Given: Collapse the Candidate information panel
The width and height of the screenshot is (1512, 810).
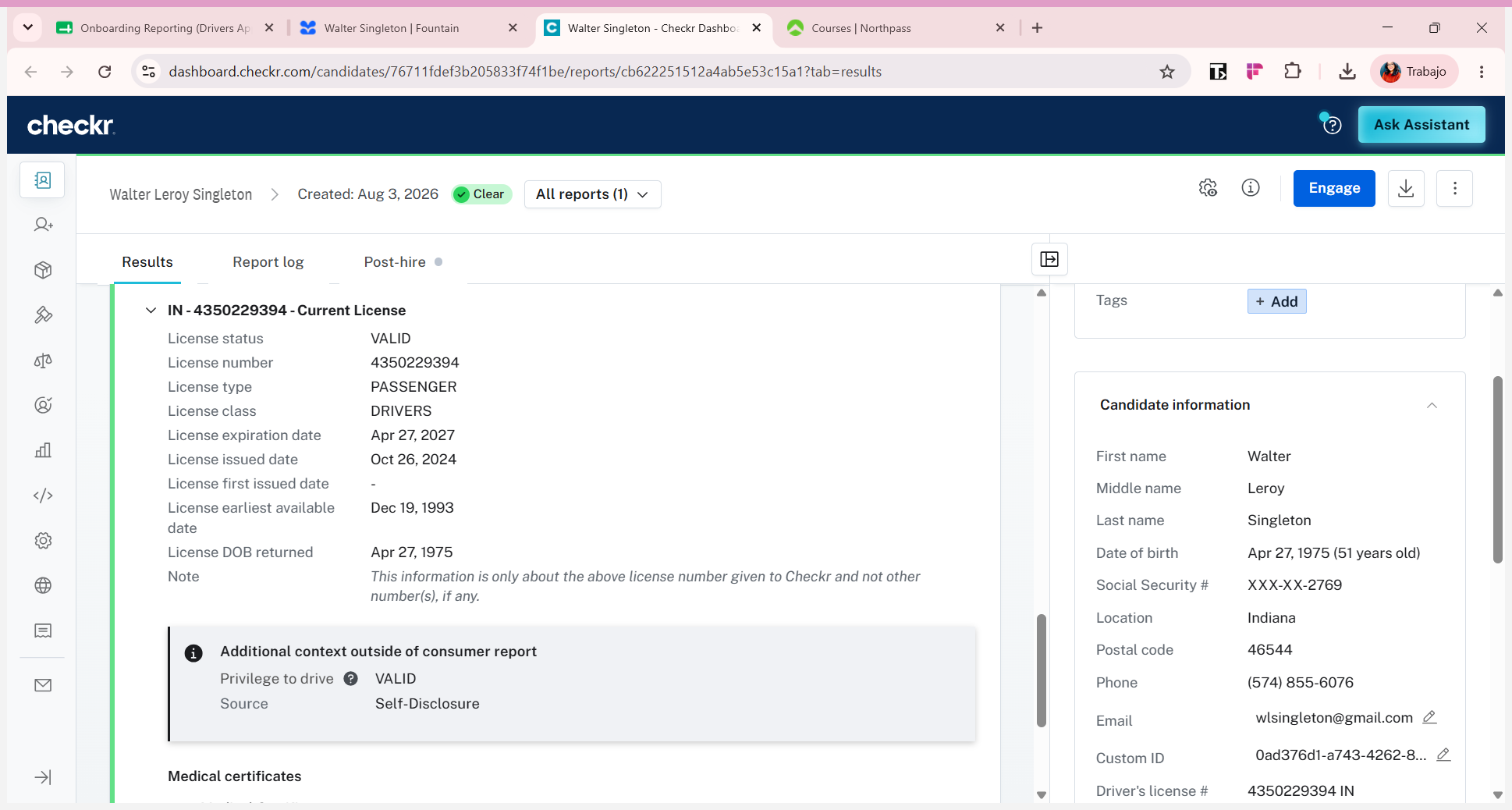Looking at the screenshot, I should [1432, 405].
